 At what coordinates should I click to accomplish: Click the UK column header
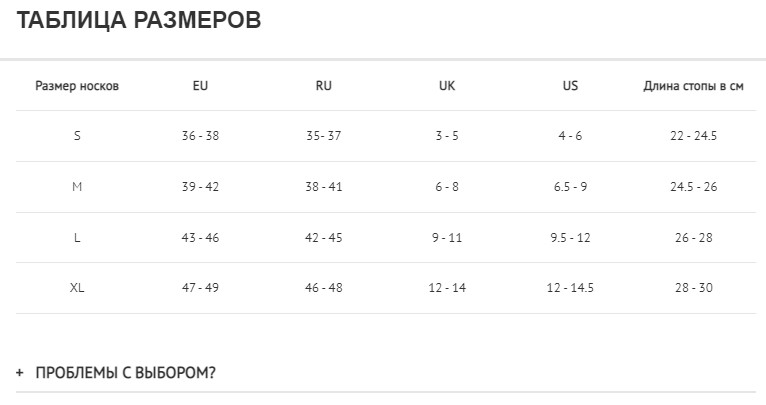pyautogui.click(x=447, y=86)
